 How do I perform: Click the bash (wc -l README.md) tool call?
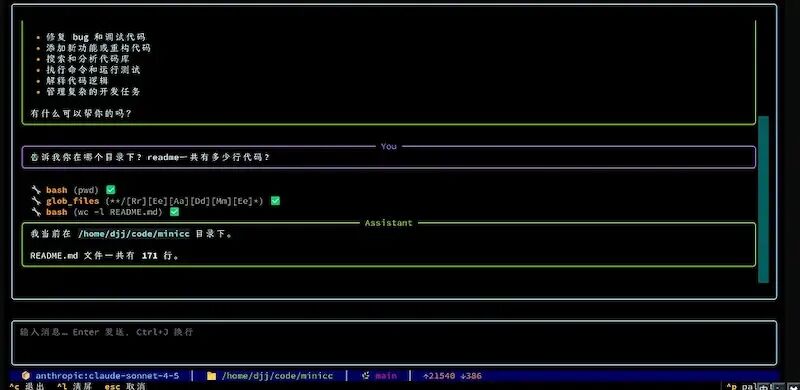[x=105, y=212]
